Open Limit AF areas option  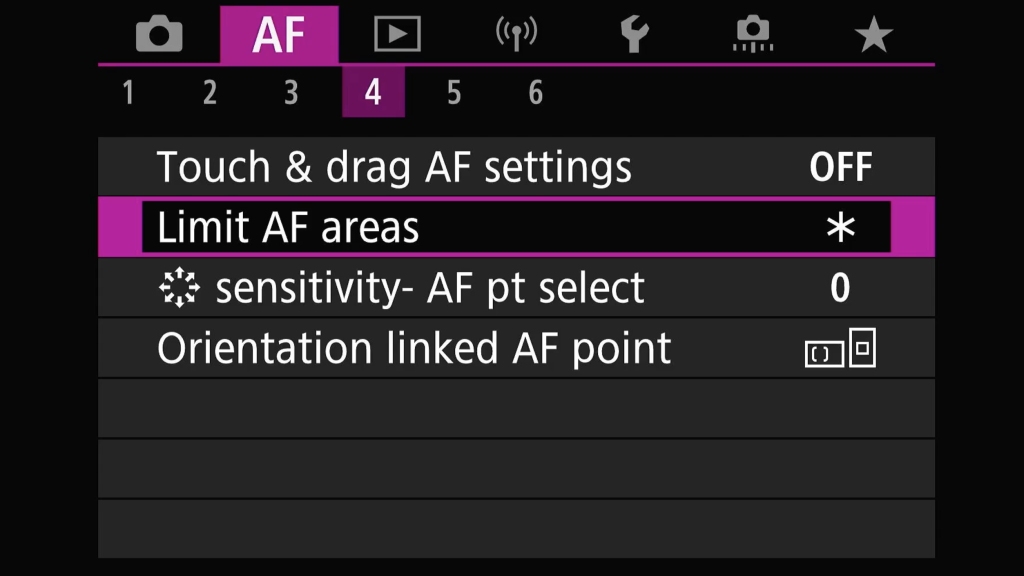(x=516, y=227)
